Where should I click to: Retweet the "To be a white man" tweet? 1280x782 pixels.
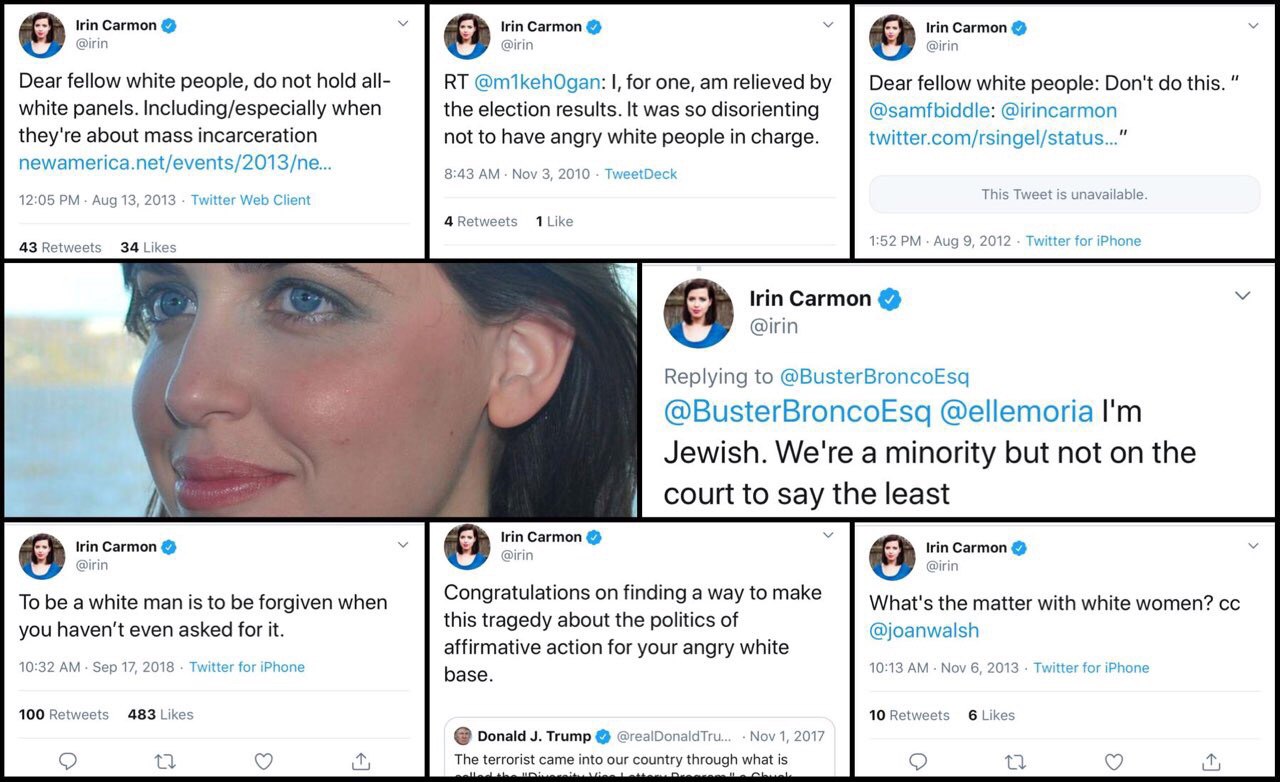(166, 761)
